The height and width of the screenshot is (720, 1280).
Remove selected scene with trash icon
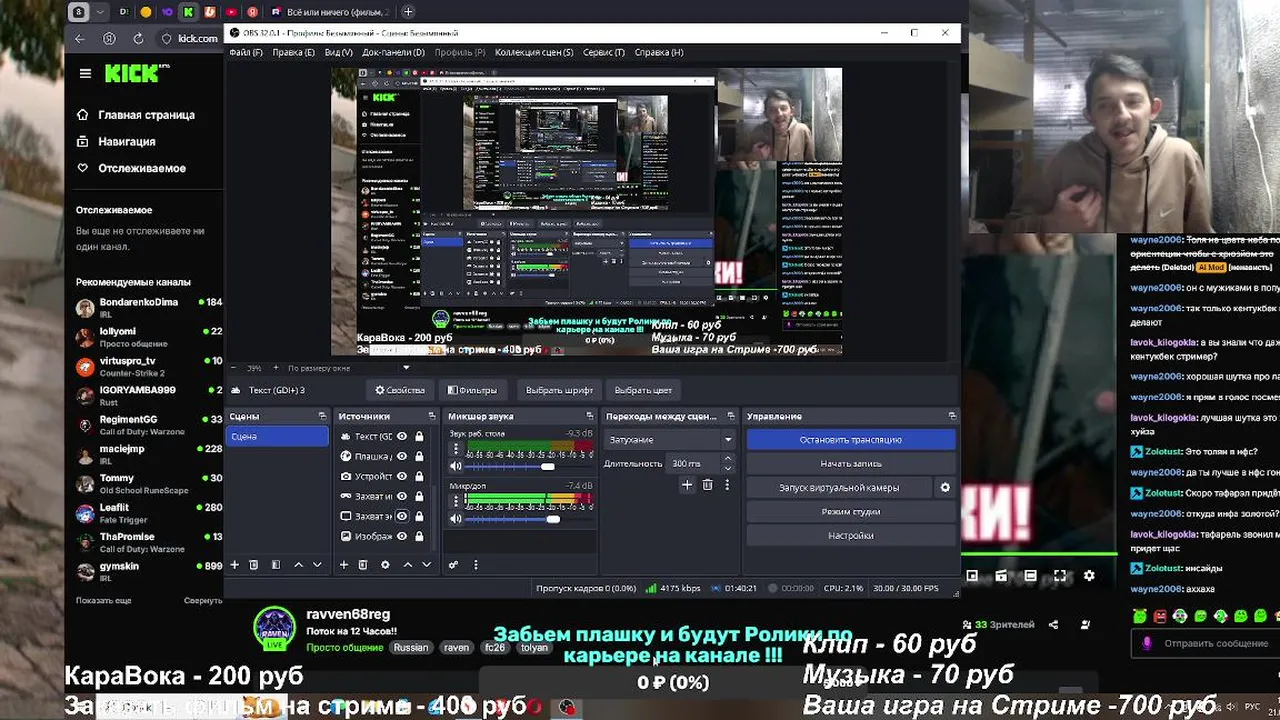(254, 565)
